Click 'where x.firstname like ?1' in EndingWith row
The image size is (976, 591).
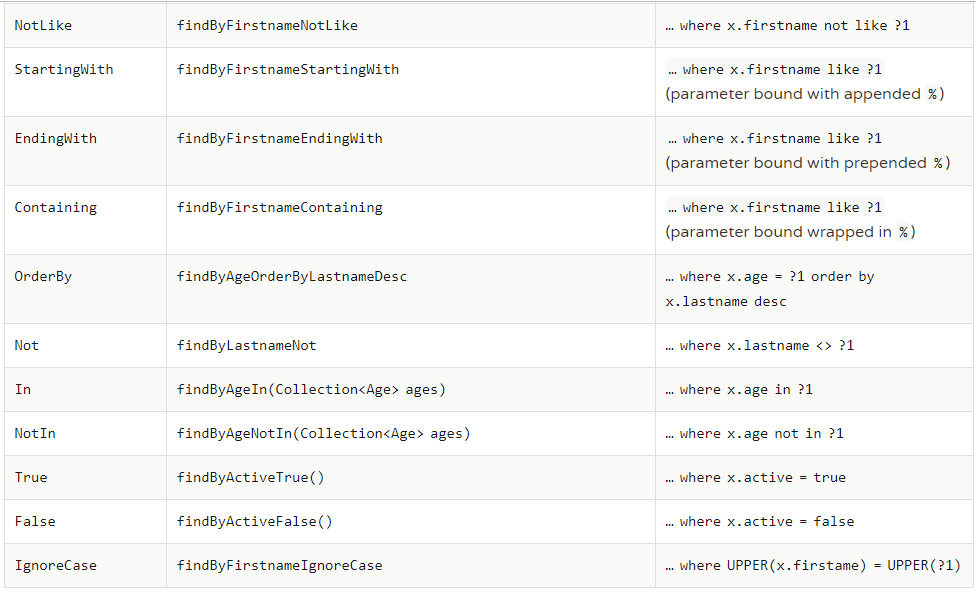(782, 139)
